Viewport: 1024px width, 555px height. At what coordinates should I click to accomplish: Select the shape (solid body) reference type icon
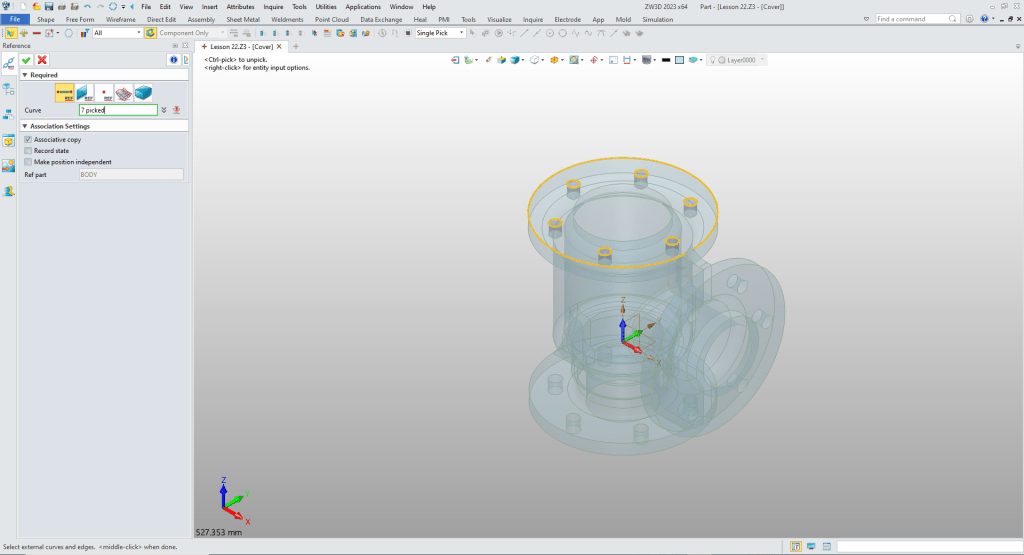pos(144,93)
